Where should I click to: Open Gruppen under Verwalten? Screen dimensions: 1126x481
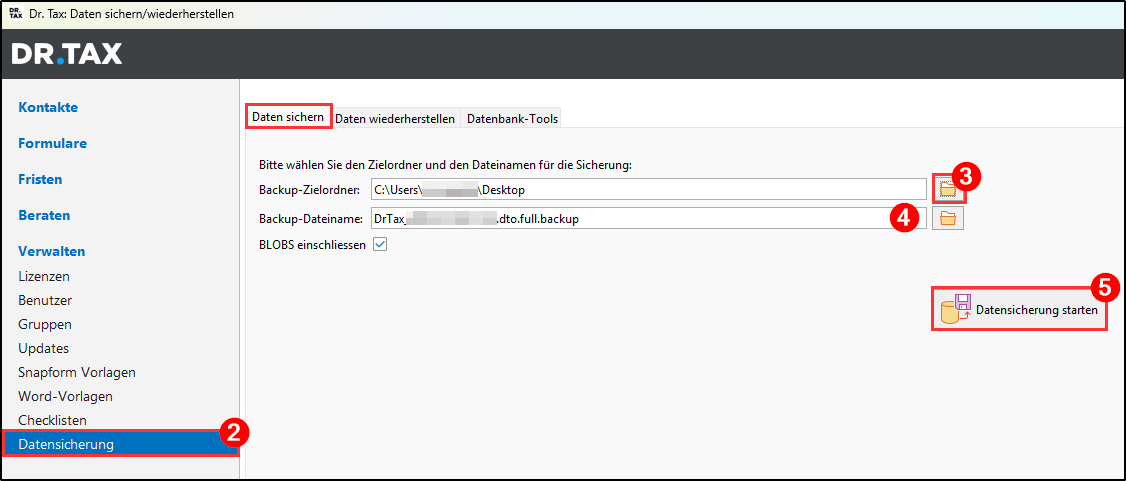point(45,324)
